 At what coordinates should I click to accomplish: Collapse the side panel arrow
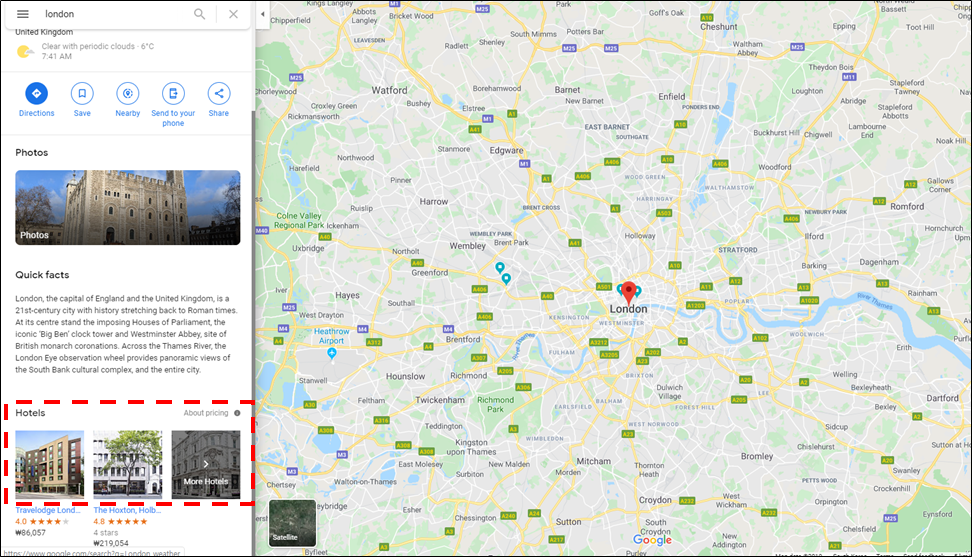[x=262, y=14]
